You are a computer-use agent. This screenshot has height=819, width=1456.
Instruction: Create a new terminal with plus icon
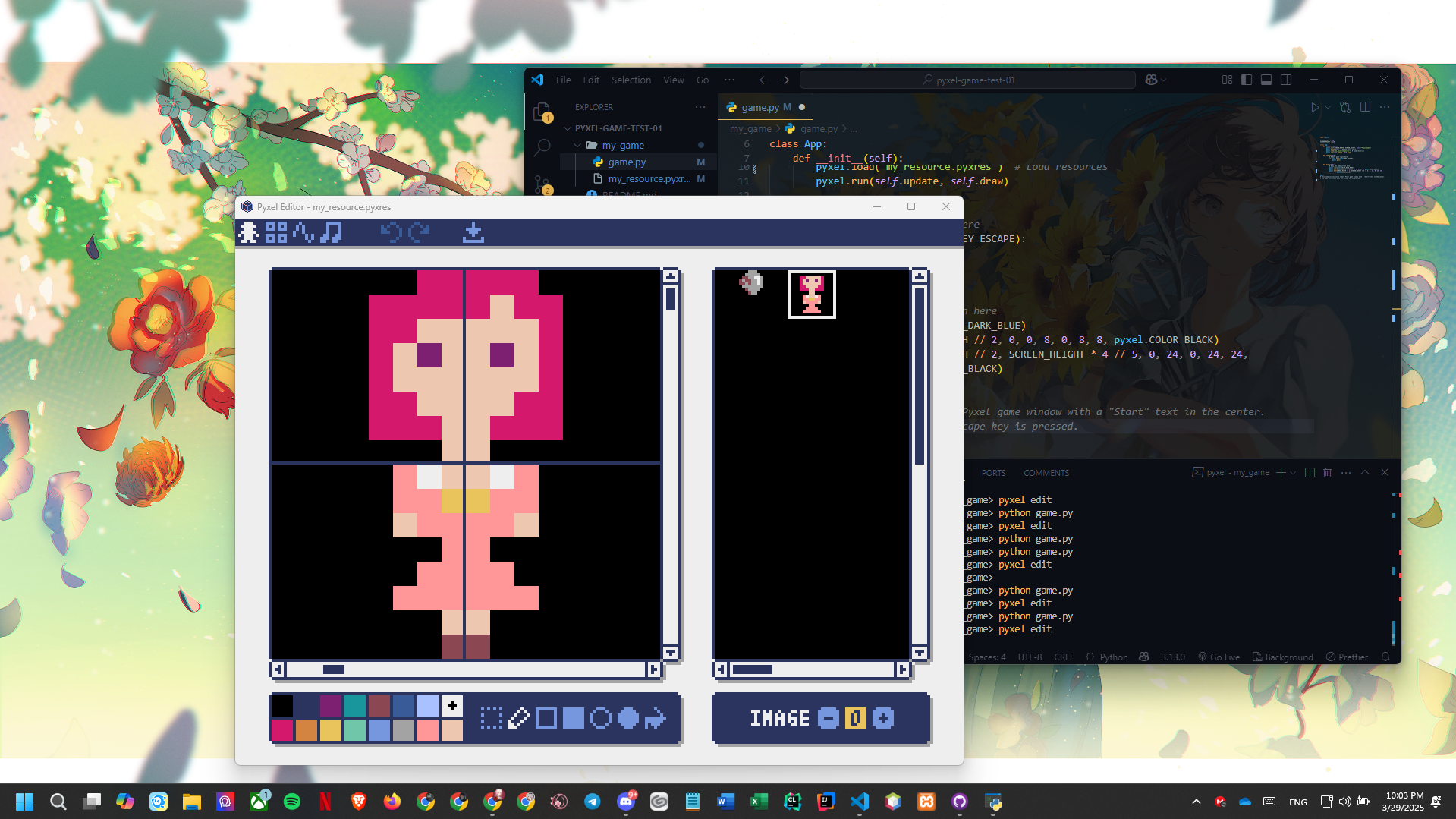(x=1281, y=472)
